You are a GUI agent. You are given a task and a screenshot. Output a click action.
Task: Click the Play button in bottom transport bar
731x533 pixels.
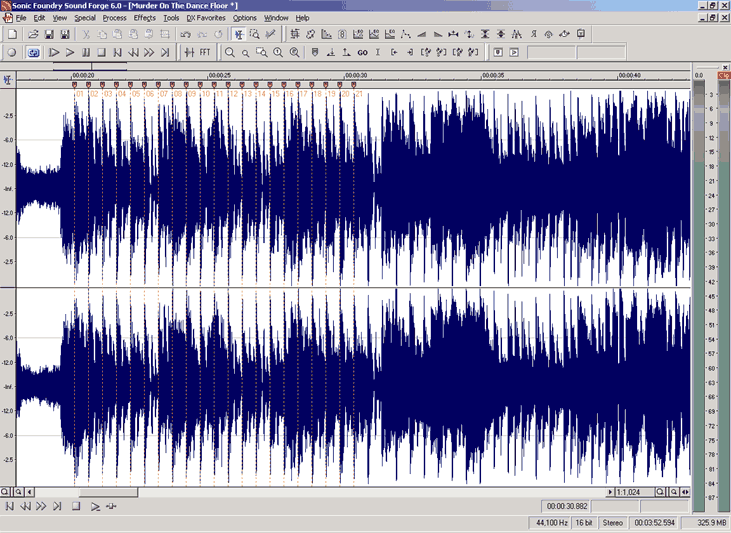95,506
